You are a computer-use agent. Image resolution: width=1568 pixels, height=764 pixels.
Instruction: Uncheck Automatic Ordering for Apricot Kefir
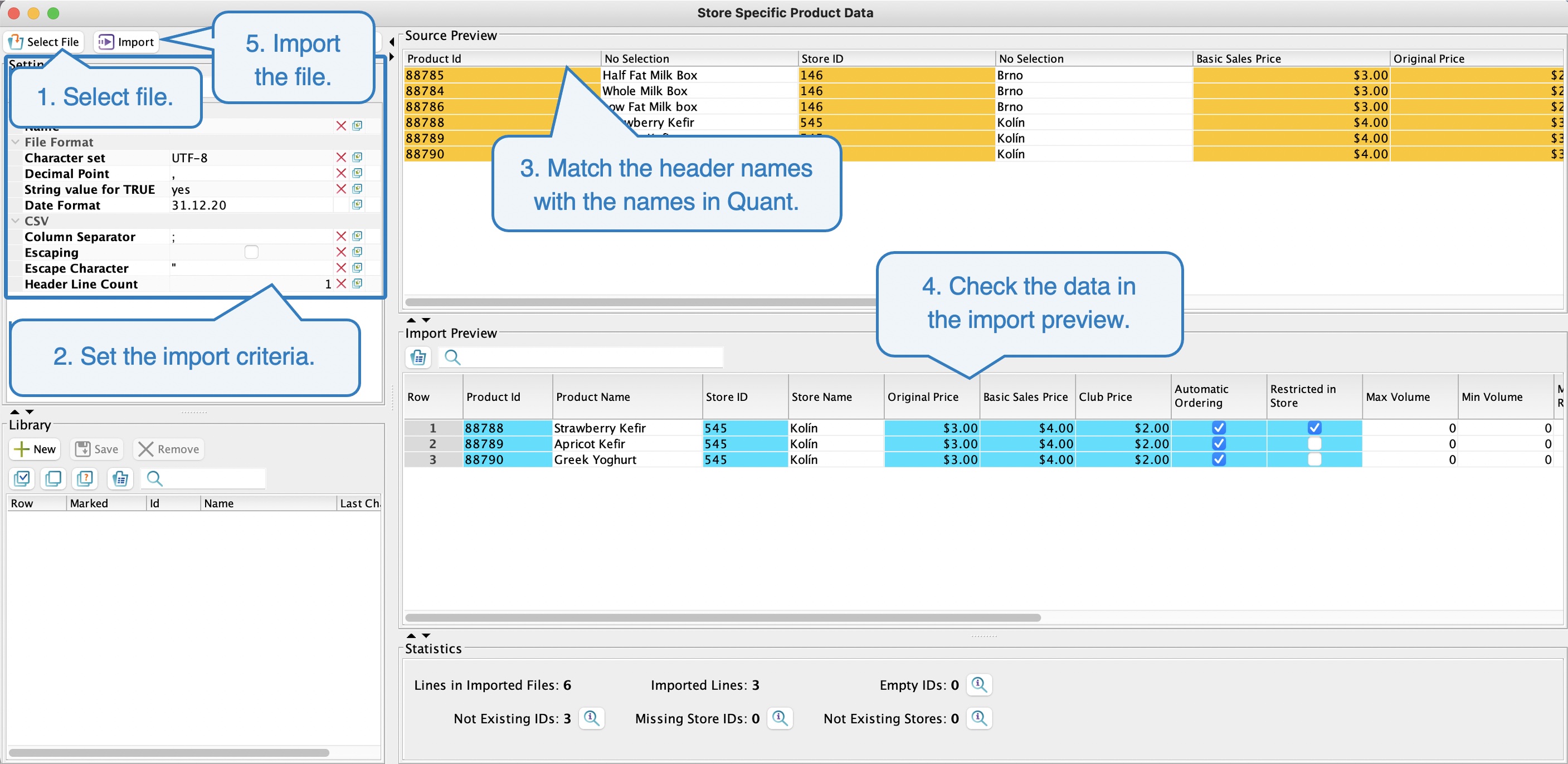(x=1219, y=443)
